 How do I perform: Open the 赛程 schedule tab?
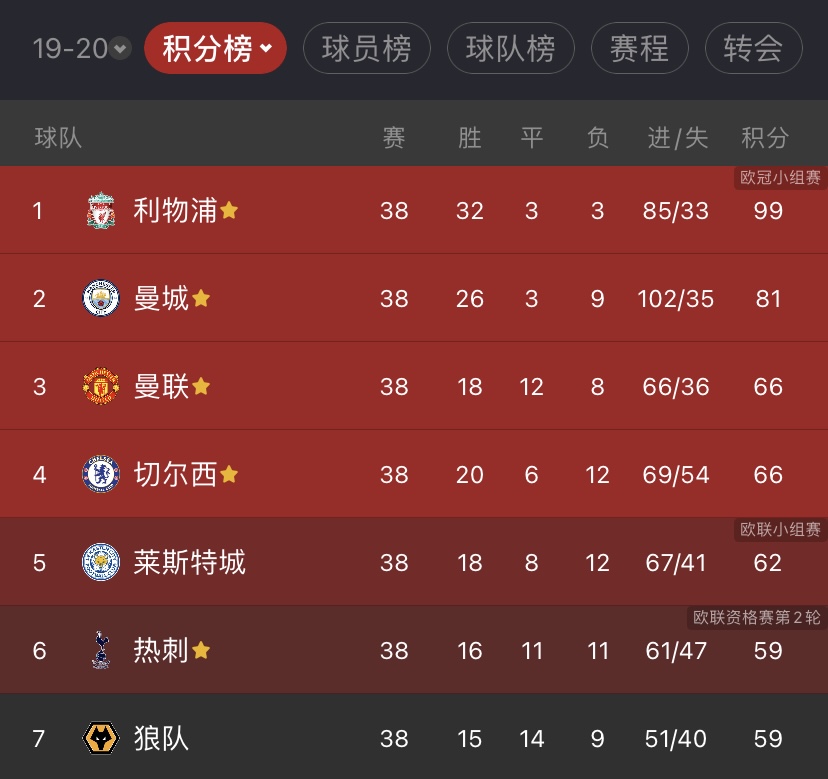(640, 48)
